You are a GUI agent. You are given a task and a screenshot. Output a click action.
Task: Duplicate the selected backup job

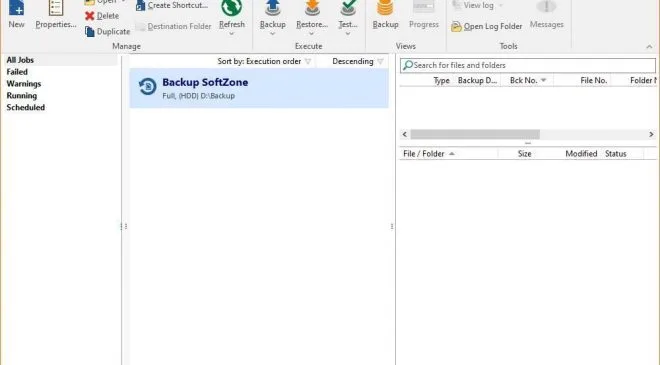[x=107, y=32]
